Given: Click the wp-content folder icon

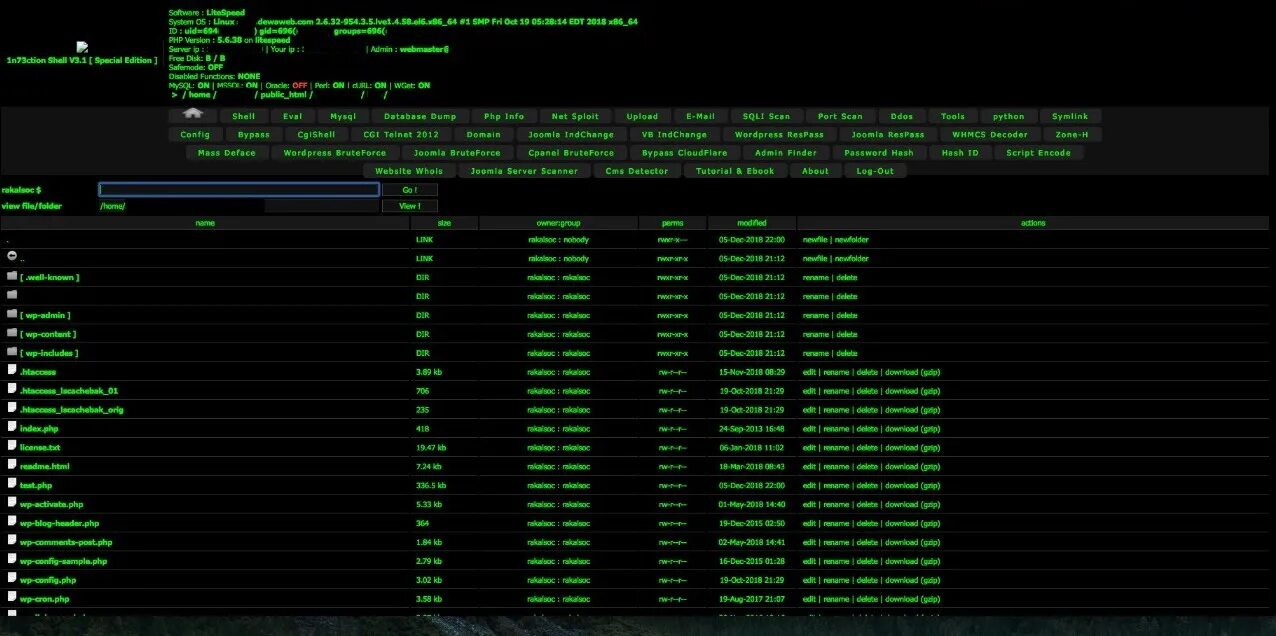Looking at the screenshot, I should (x=12, y=333).
